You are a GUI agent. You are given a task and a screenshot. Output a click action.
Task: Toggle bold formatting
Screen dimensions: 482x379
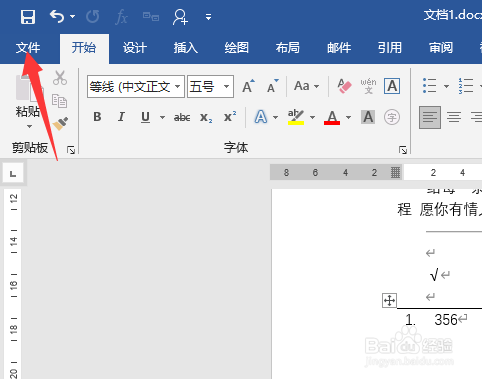[97, 117]
